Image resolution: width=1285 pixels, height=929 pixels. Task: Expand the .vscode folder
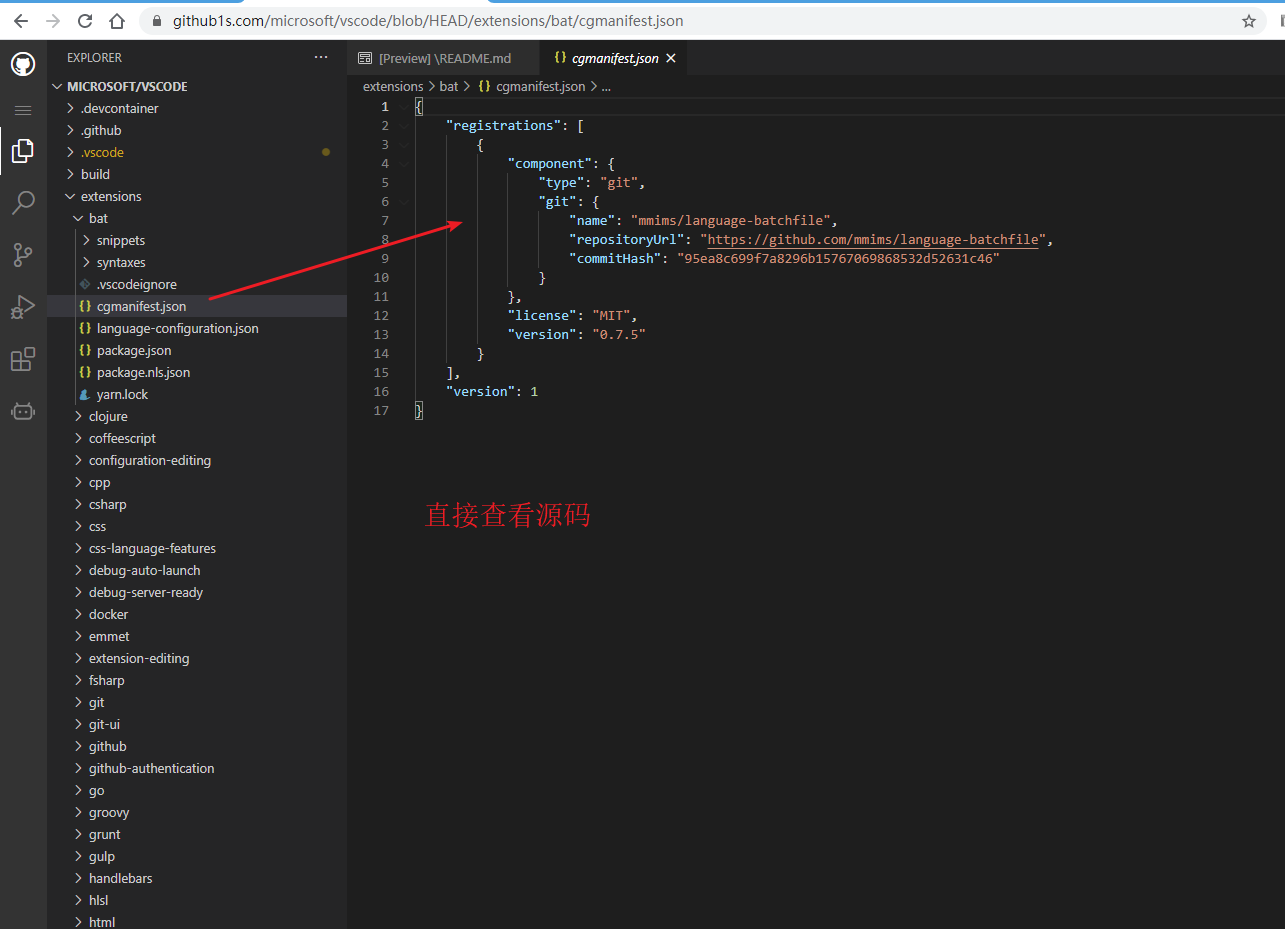(197, 152)
